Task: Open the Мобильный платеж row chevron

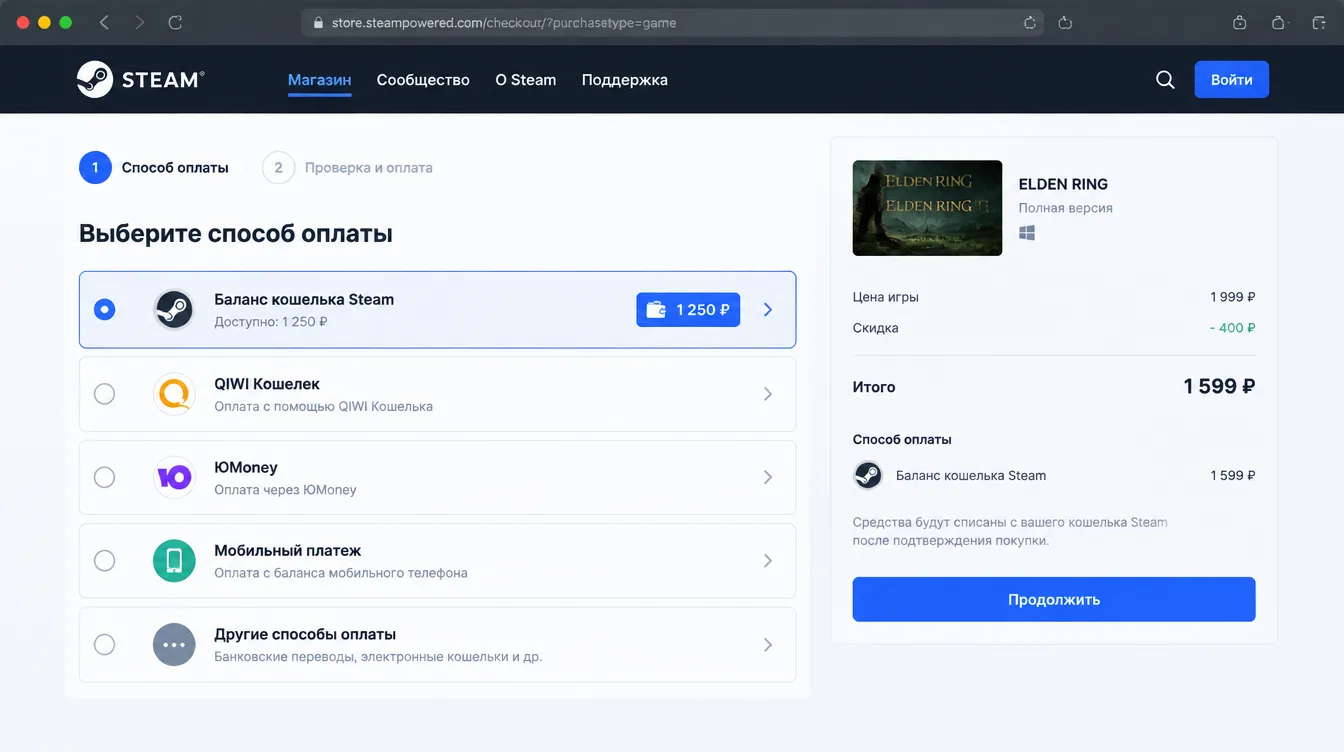Action: [768, 561]
